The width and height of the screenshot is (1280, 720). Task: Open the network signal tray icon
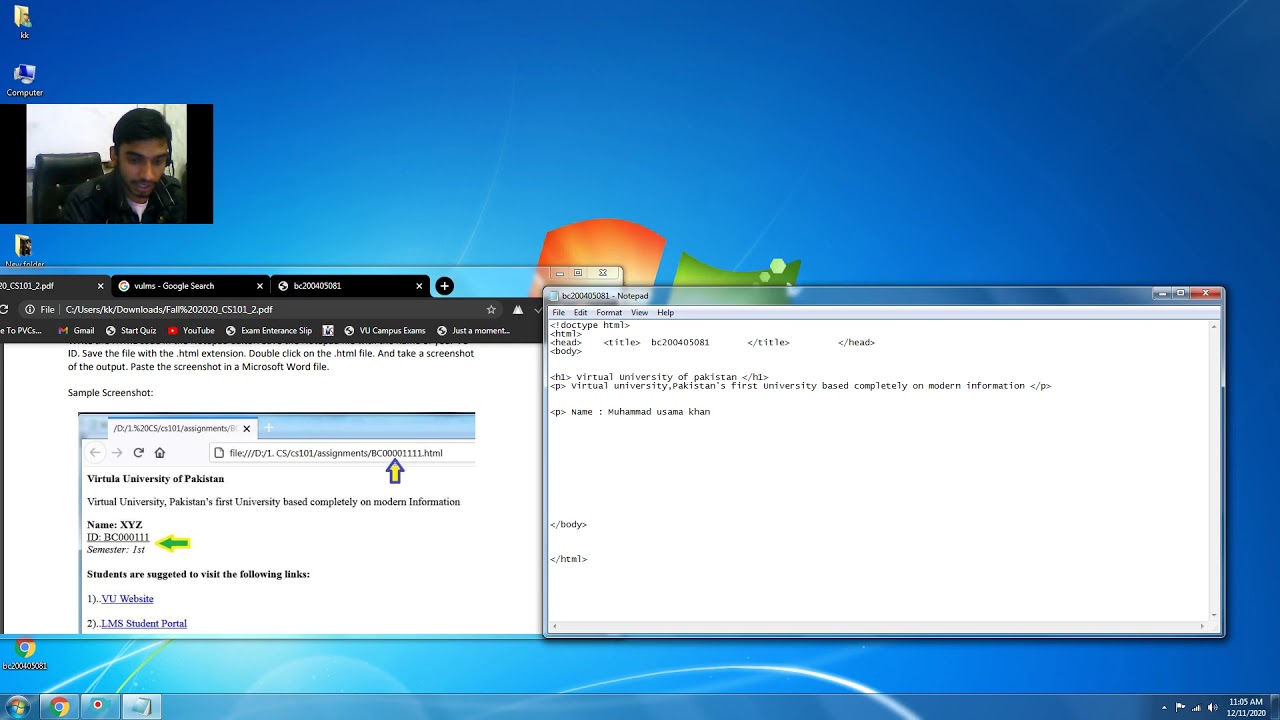point(1196,708)
